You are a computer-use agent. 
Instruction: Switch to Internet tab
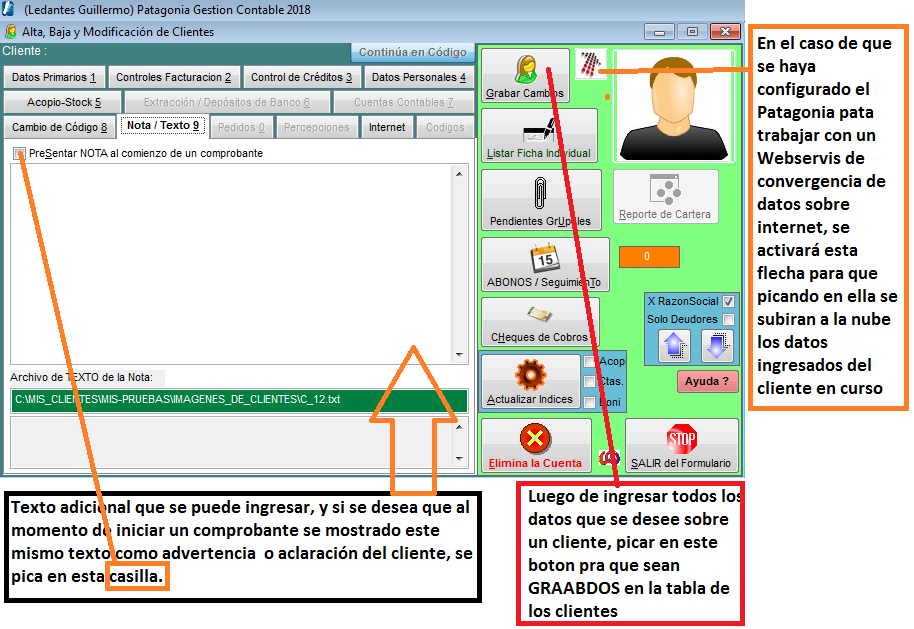tap(387, 128)
